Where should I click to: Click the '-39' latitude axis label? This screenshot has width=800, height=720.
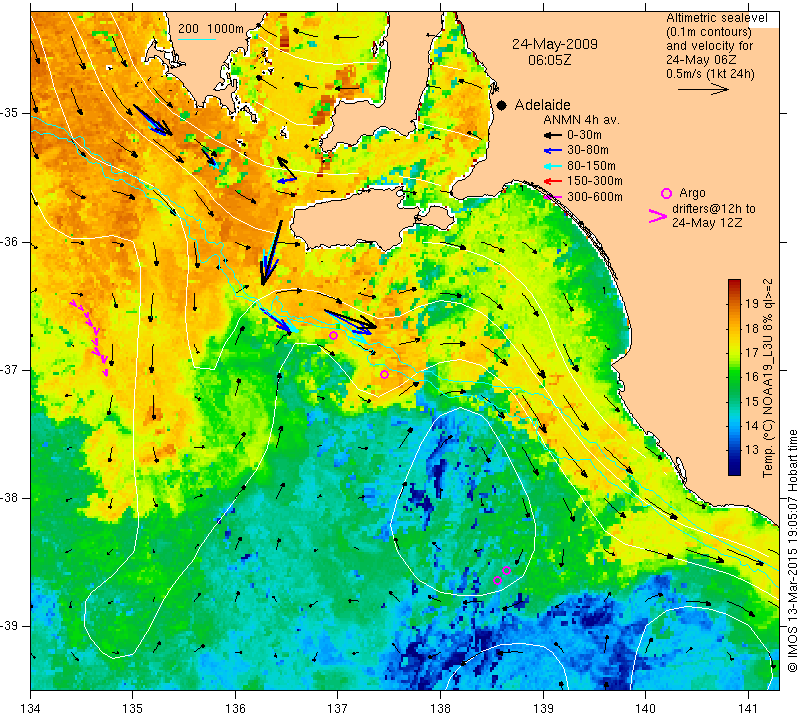coord(9,625)
